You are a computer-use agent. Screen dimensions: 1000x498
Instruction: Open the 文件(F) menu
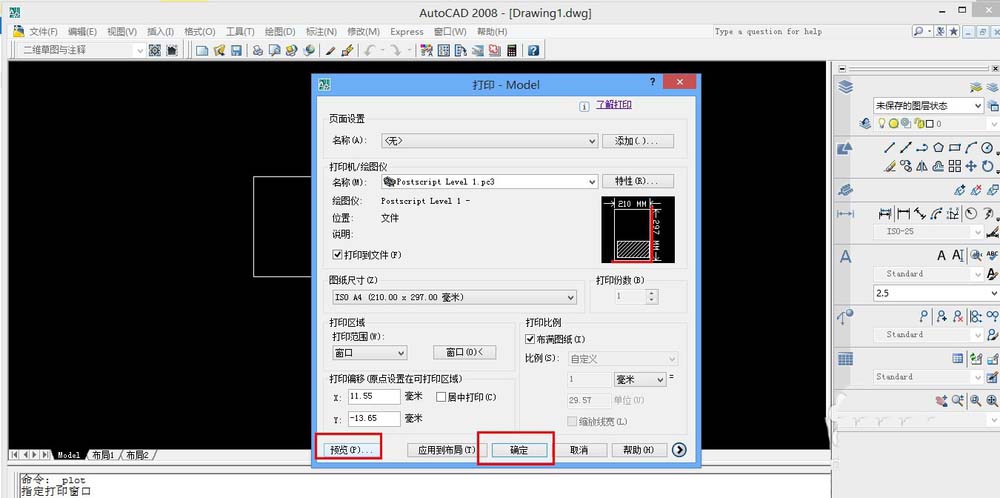click(43, 31)
